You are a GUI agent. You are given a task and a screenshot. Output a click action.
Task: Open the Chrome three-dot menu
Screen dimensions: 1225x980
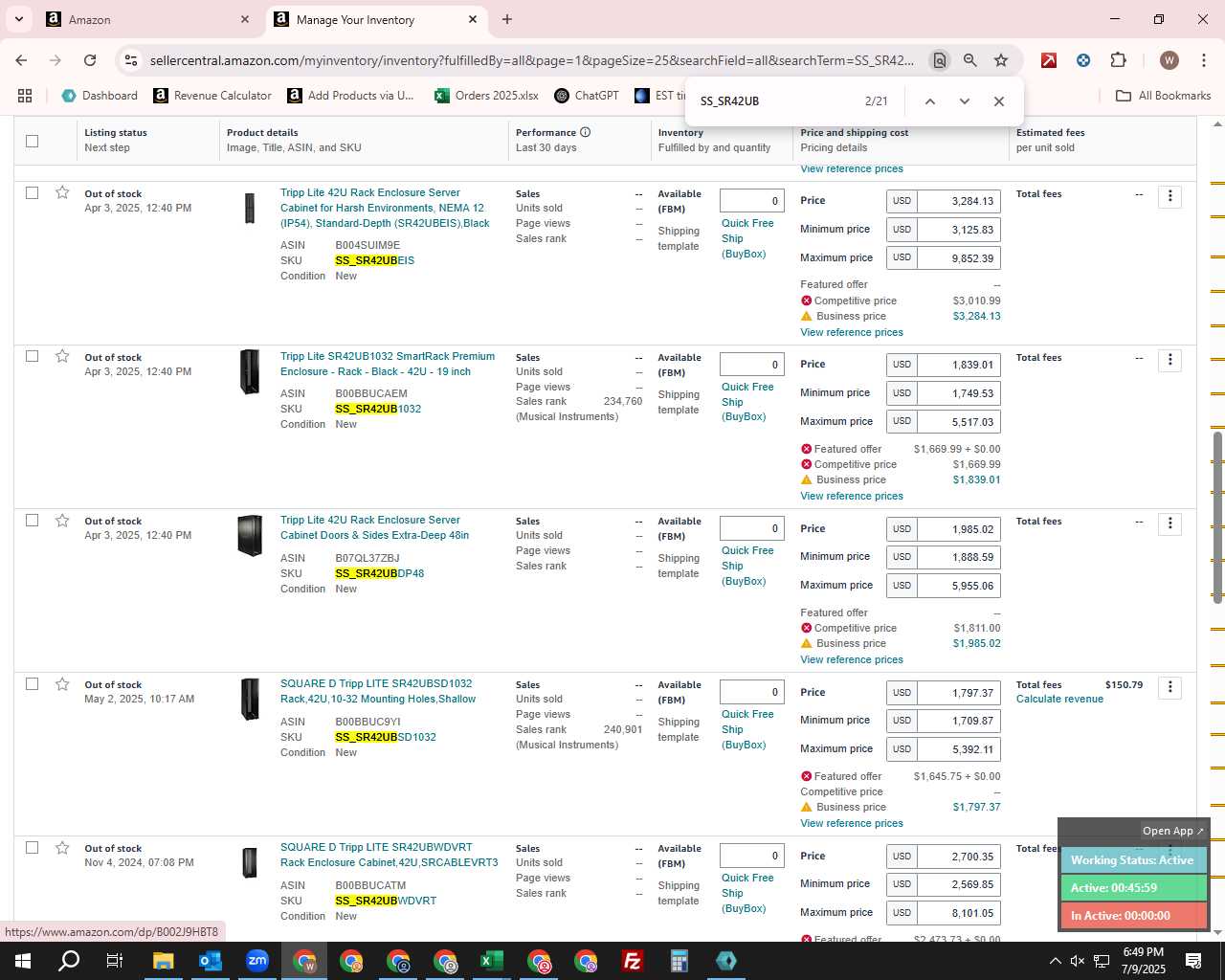1203,60
